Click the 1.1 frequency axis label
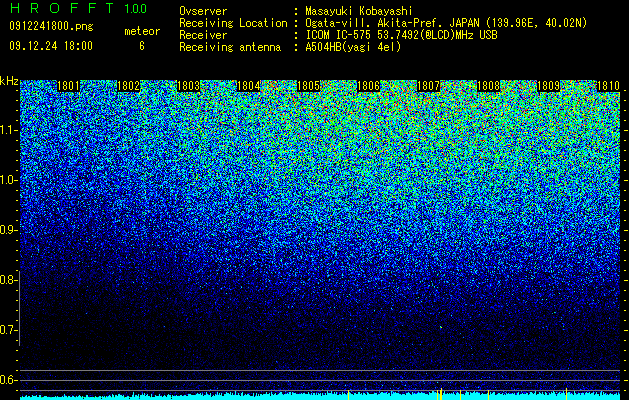Viewport: 629px width, 400px height. [9, 130]
